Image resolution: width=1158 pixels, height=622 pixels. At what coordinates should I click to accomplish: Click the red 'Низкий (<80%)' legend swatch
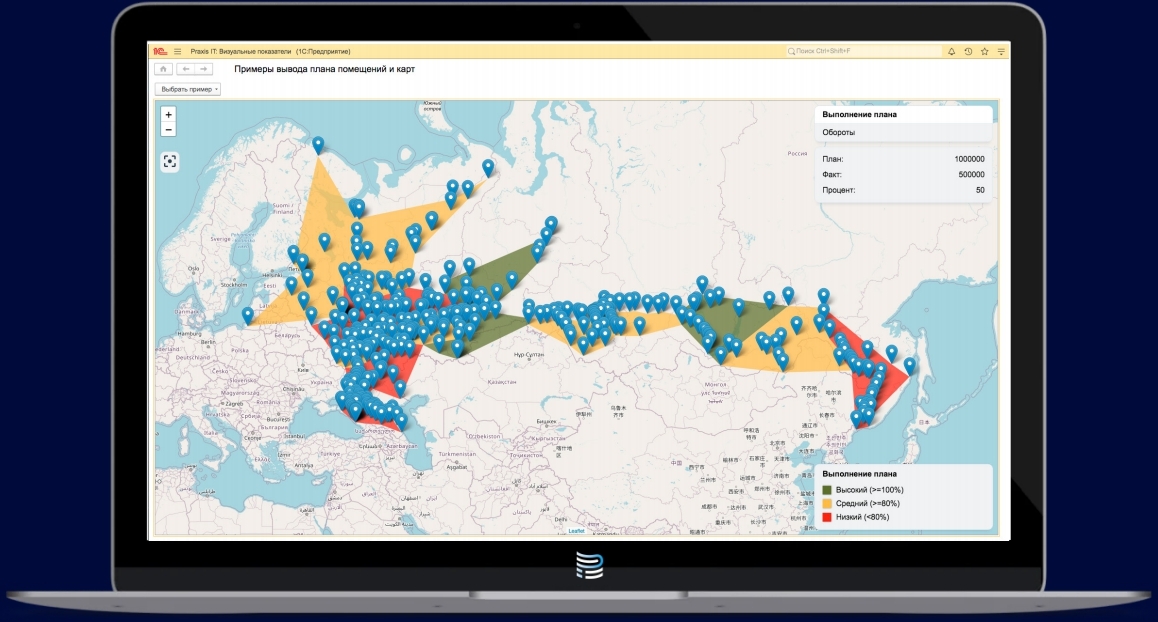(x=827, y=517)
